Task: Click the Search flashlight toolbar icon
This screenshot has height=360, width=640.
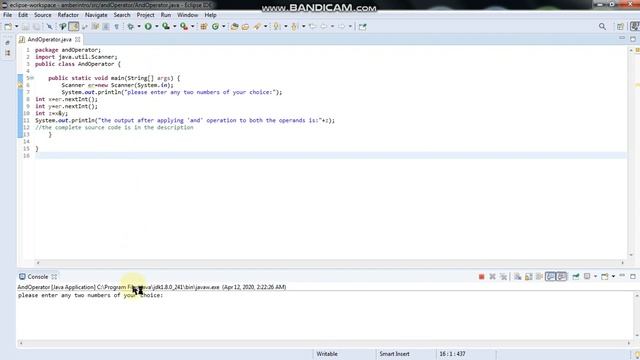Action: [x=257, y=27]
